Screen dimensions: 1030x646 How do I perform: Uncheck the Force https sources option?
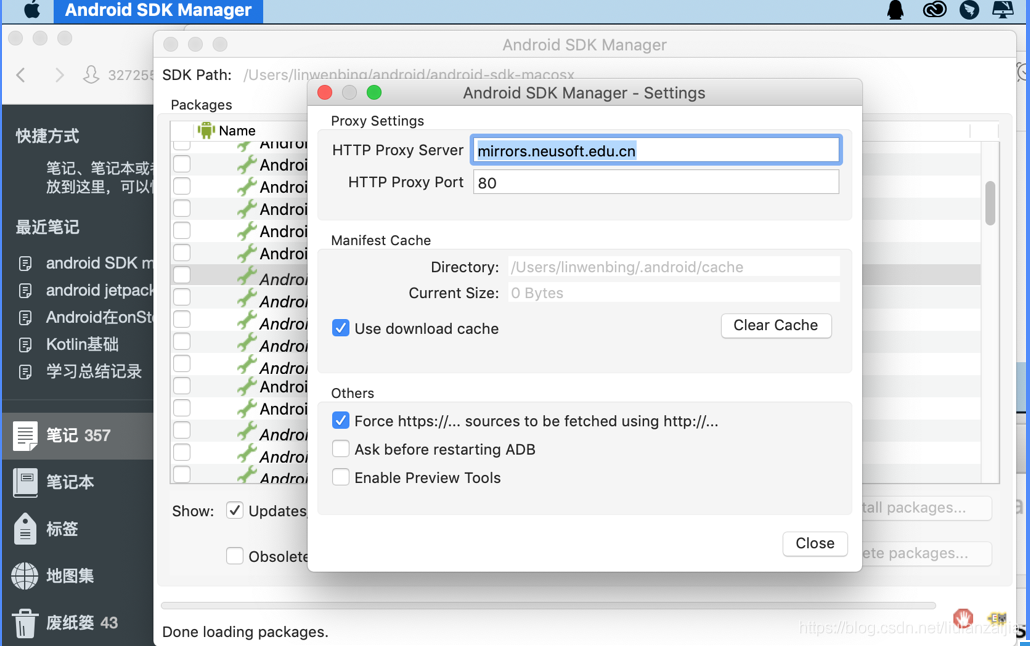[x=341, y=420]
